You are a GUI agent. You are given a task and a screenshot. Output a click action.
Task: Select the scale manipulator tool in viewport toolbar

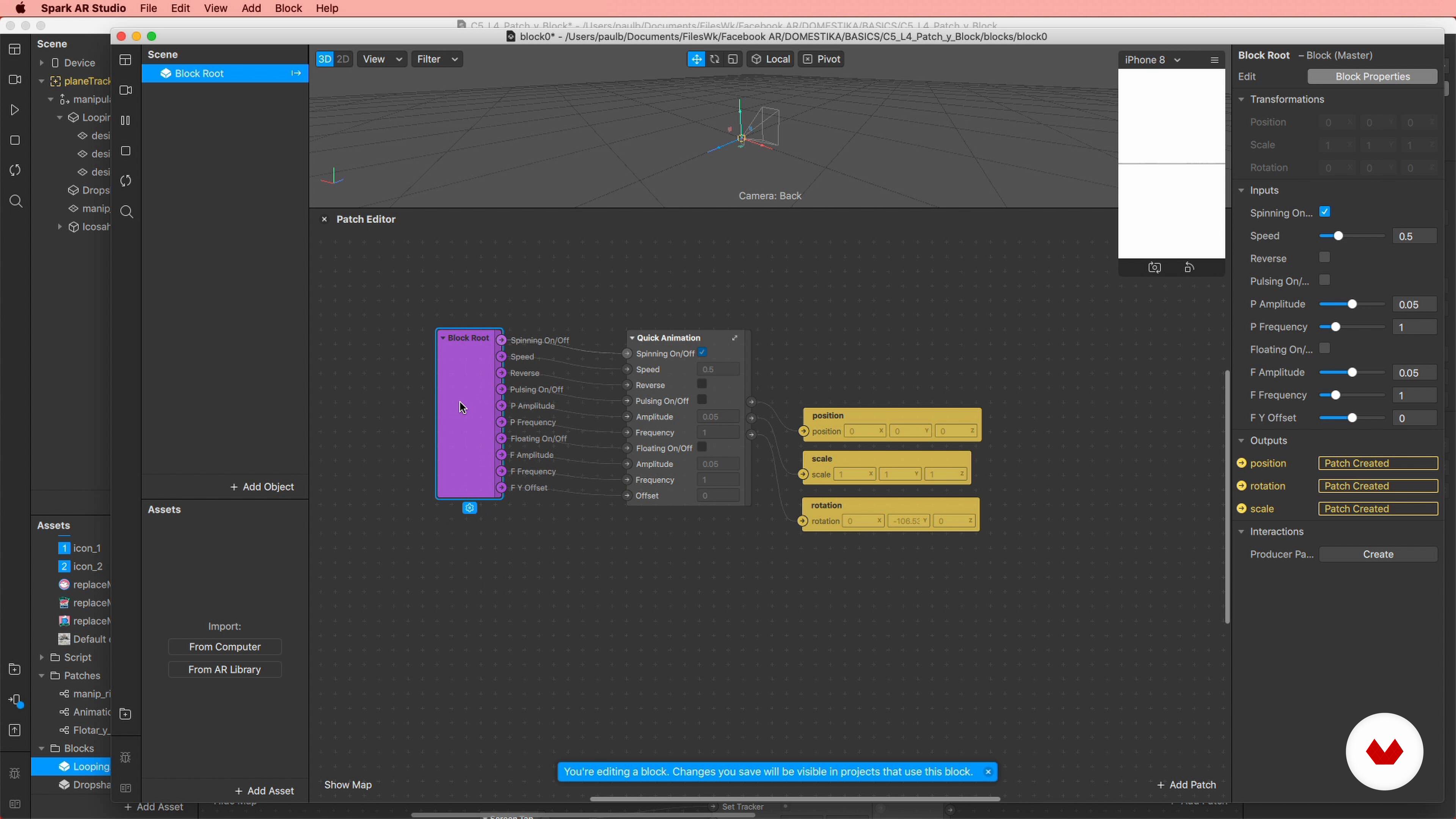click(x=733, y=60)
